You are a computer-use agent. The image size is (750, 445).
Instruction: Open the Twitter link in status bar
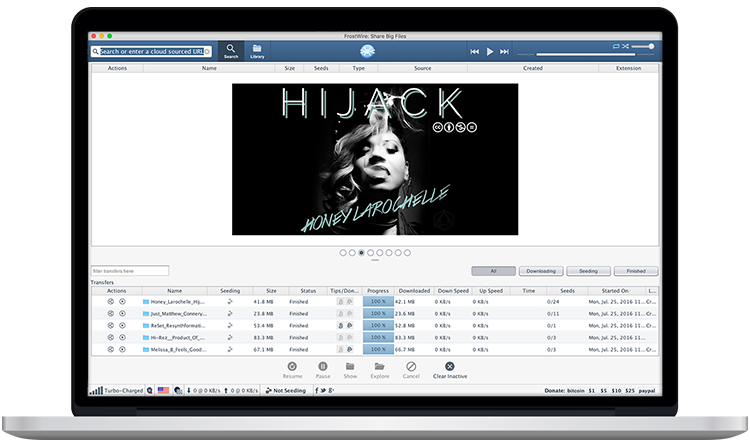[x=323, y=390]
